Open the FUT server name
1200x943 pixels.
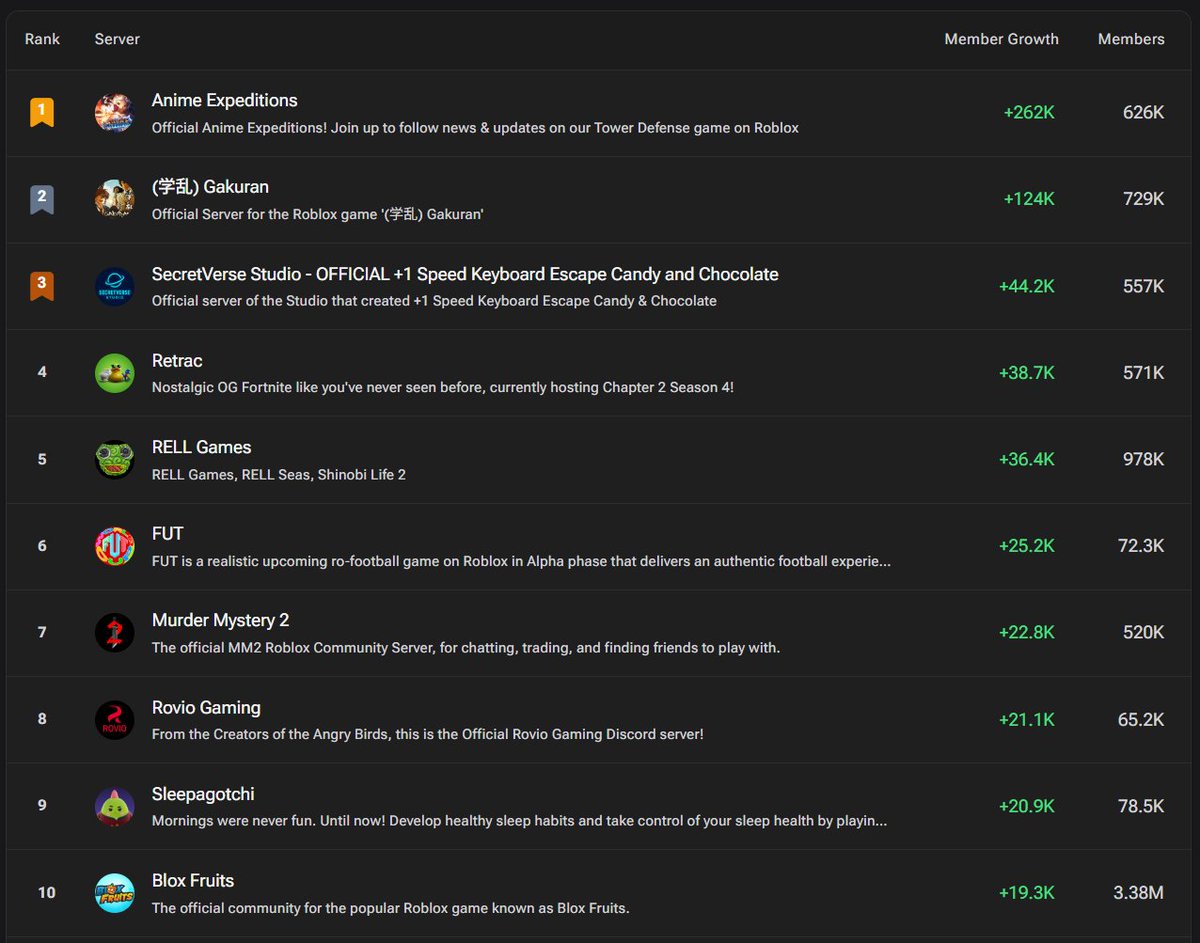[168, 534]
